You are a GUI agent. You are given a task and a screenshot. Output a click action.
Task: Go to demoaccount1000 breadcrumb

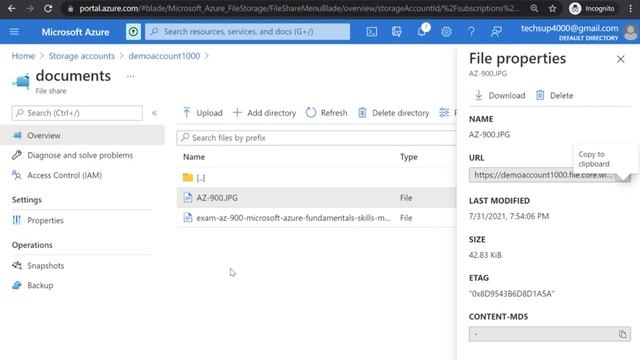click(164, 56)
